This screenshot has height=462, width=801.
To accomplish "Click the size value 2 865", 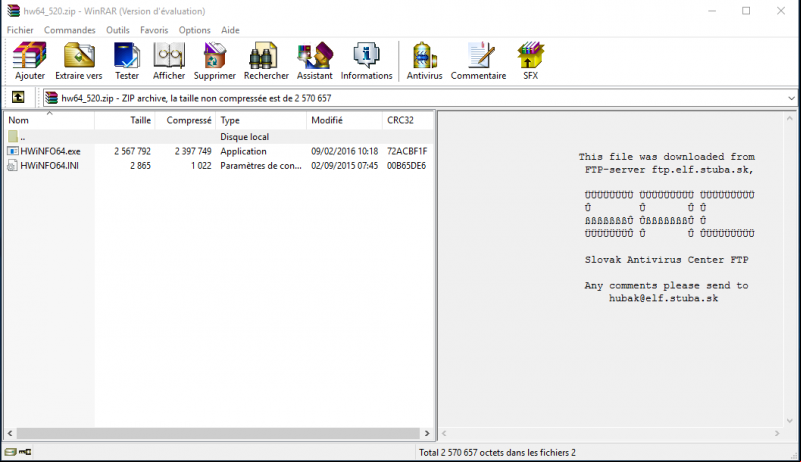I will pyautogui.click(x=140, y=166).
